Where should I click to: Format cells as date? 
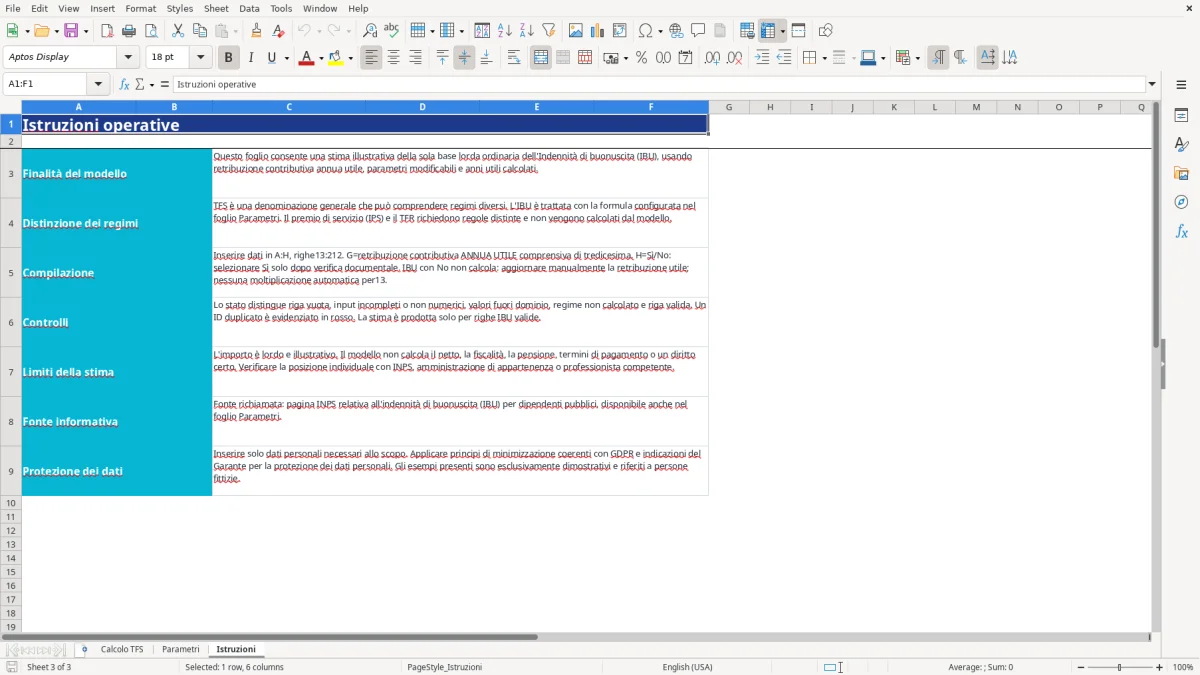pyautogui.click(x=685, y=58)
